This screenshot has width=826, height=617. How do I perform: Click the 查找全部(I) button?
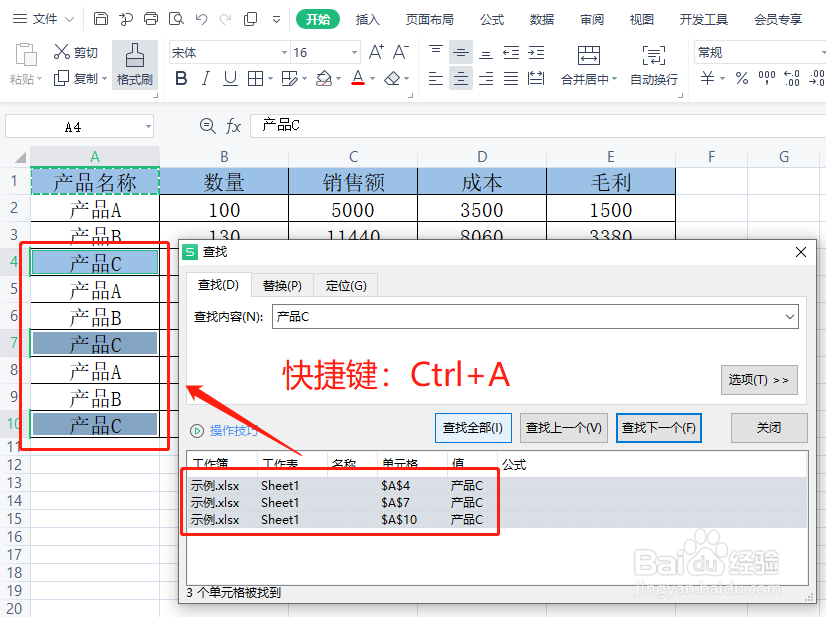coord(472,427)
